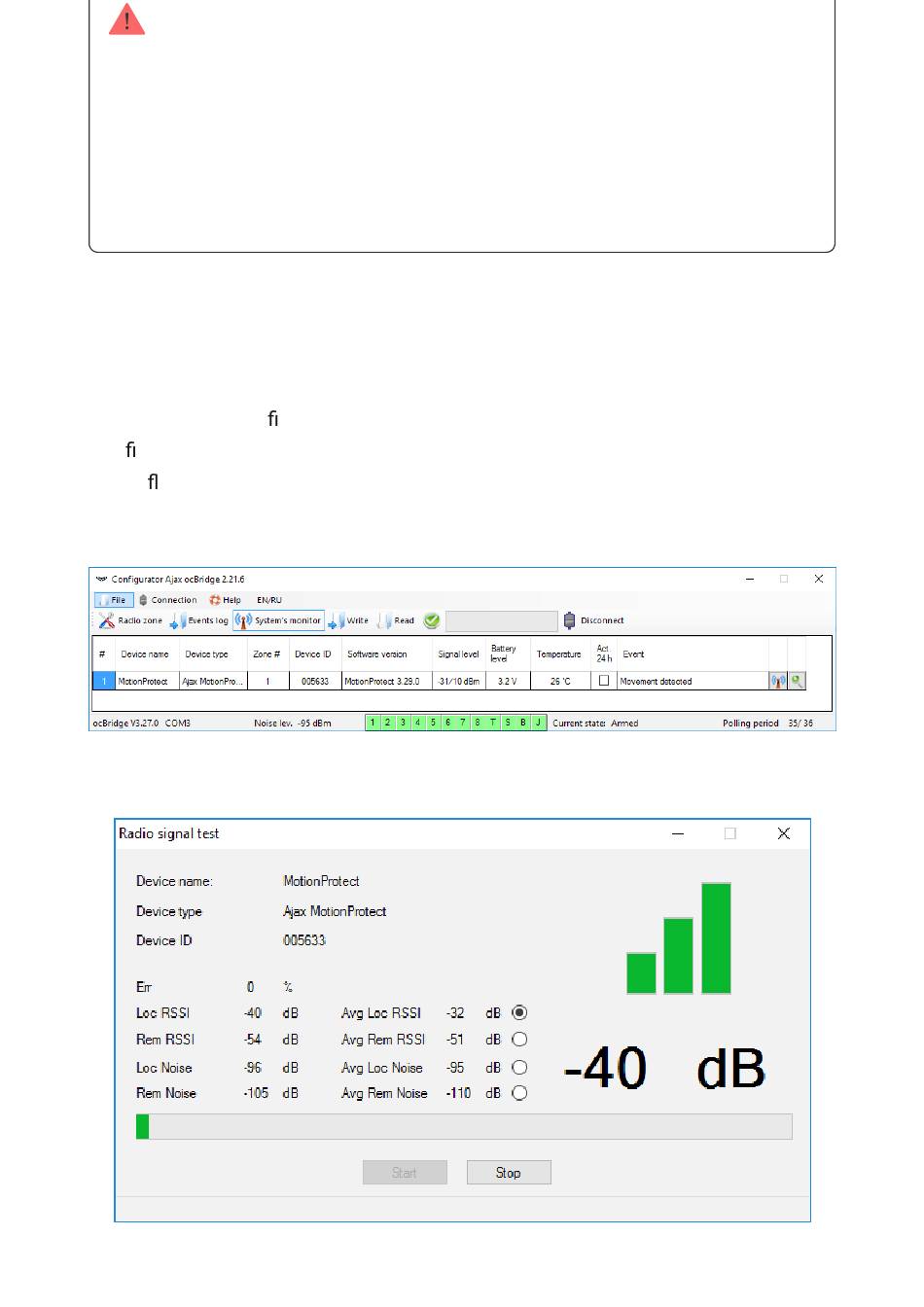
Task: Click the Movement detected event cell
Action: click(x=693, y=682)
